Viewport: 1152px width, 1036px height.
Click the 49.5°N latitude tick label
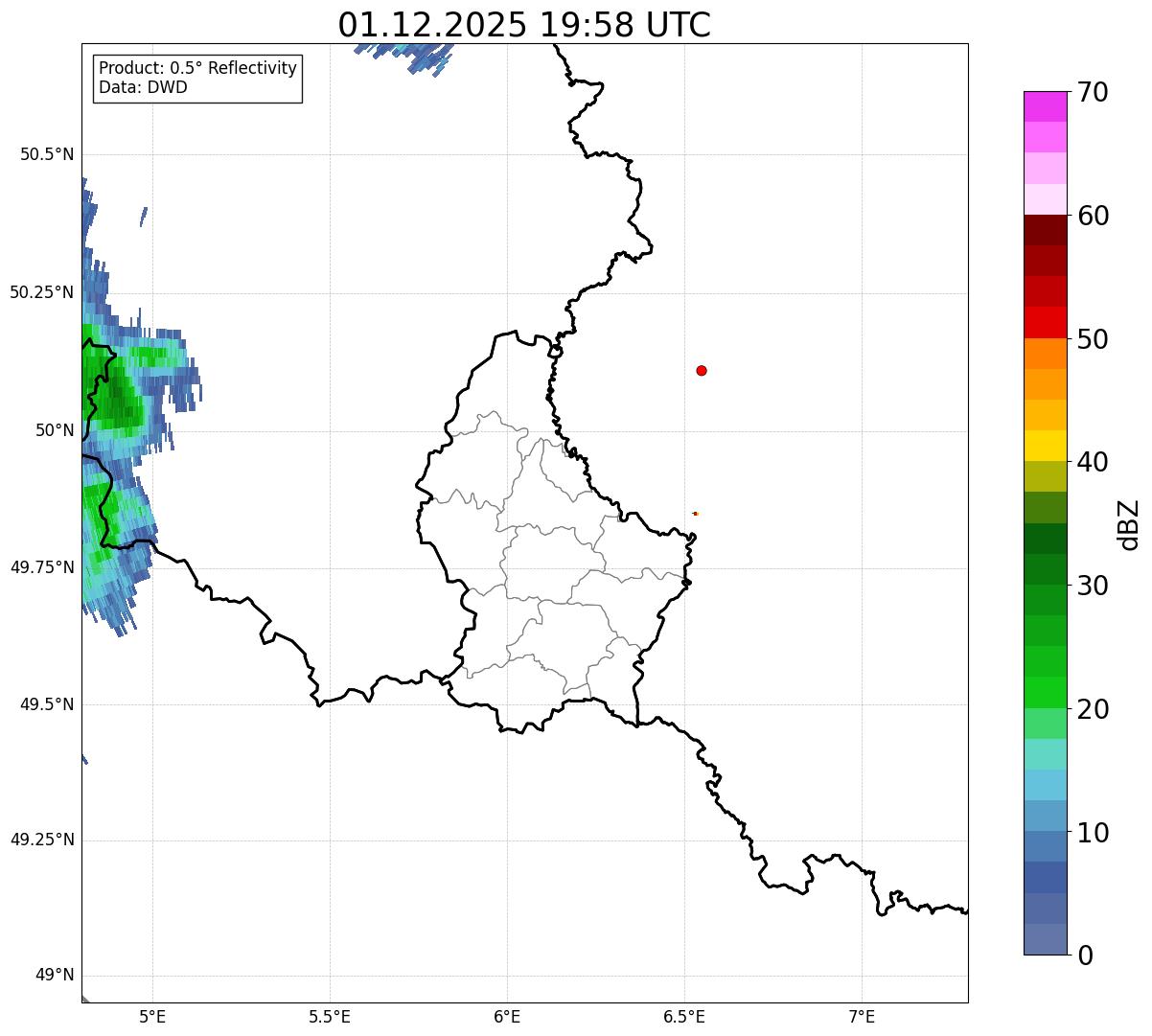[x=47, y=704]
